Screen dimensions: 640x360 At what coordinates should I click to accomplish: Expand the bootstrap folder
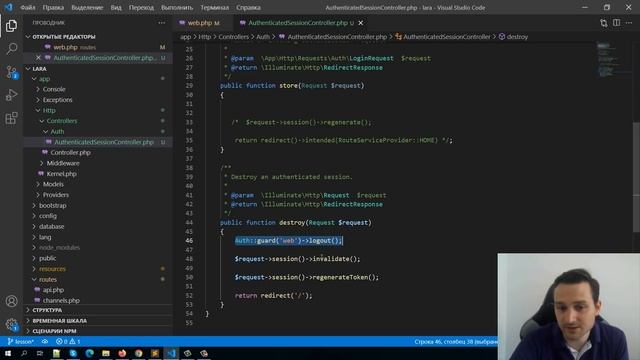53,206
